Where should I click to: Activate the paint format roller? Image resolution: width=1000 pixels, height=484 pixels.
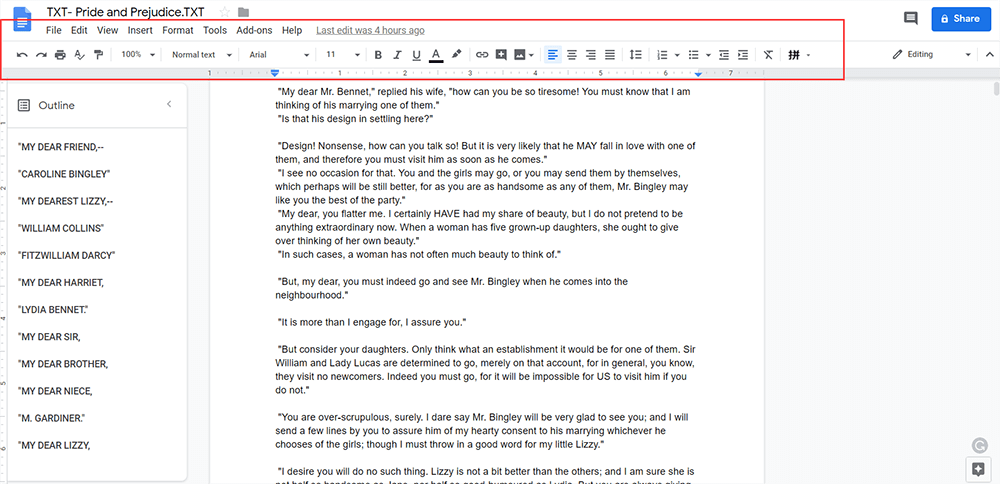pos(98,55)
